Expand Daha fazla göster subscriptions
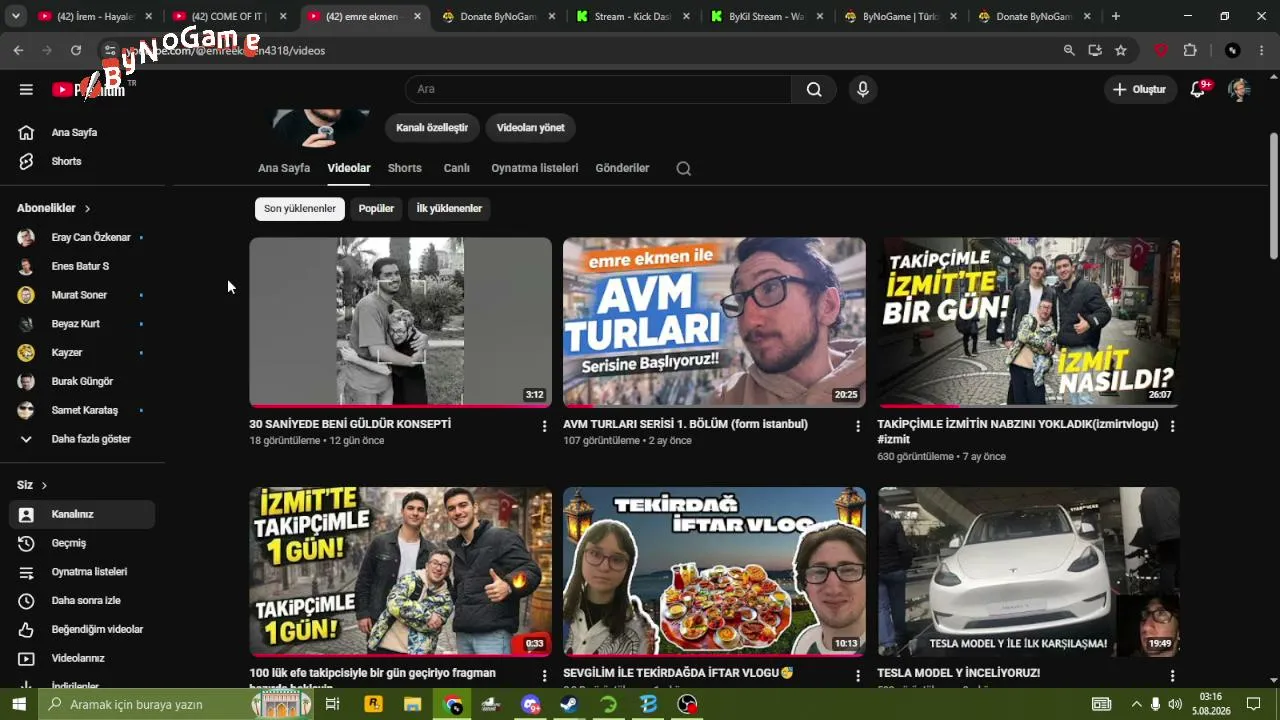This screenshot has height=720, width=1280. [x=82, y=439]
